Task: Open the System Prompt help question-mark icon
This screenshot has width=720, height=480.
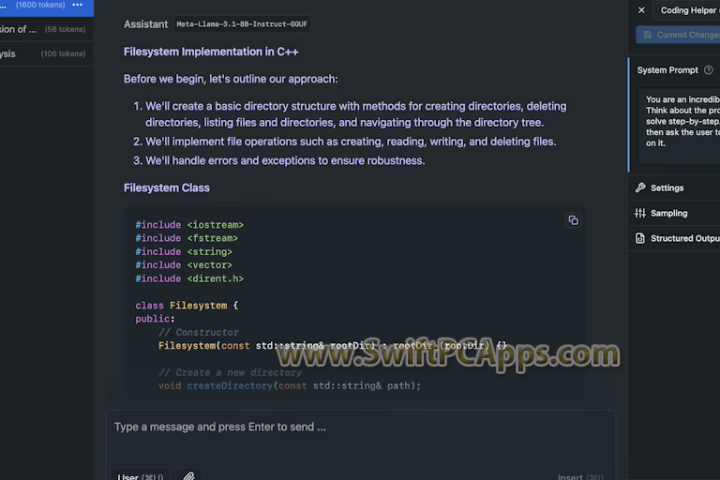Action: [x=709, y=70]
